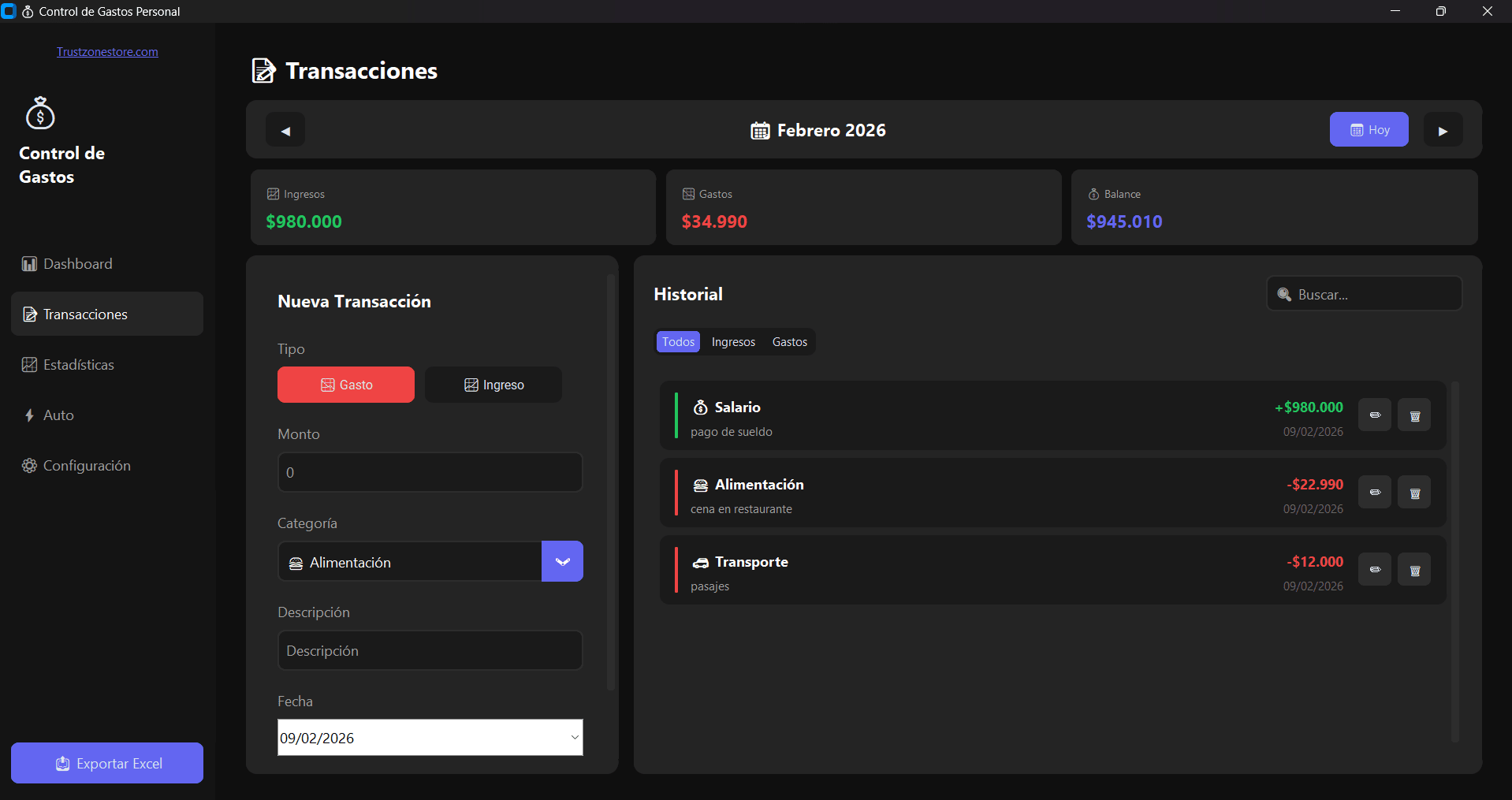Select the Transacciones menu item
1512x800 pixels.
tap(84, 314)
